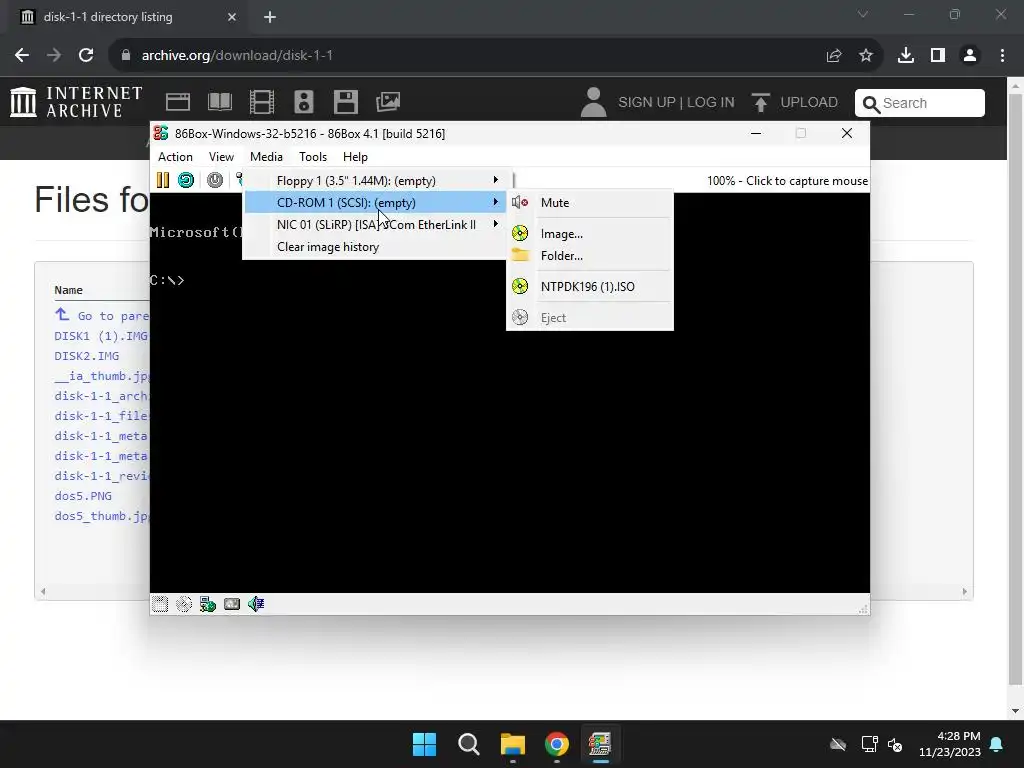The image size is (1024, 768).
Task: Click the Internet Archive logo
Action: pyautogui.click(x=76, y=102)
